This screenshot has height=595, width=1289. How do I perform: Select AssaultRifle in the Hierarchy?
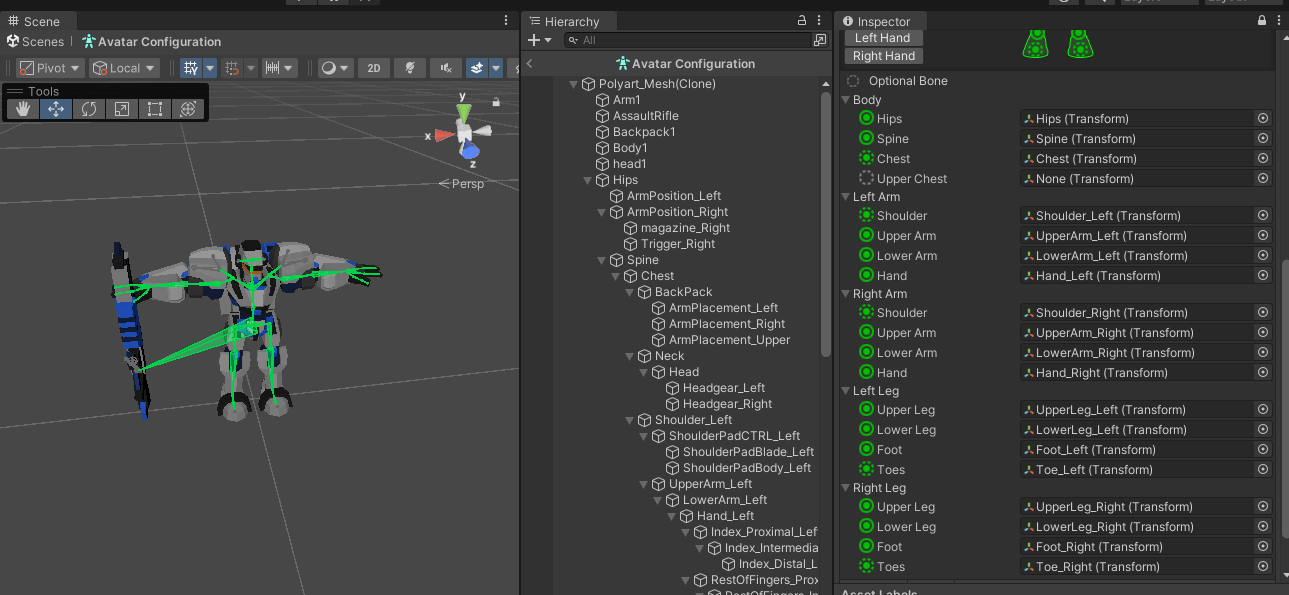645,116
